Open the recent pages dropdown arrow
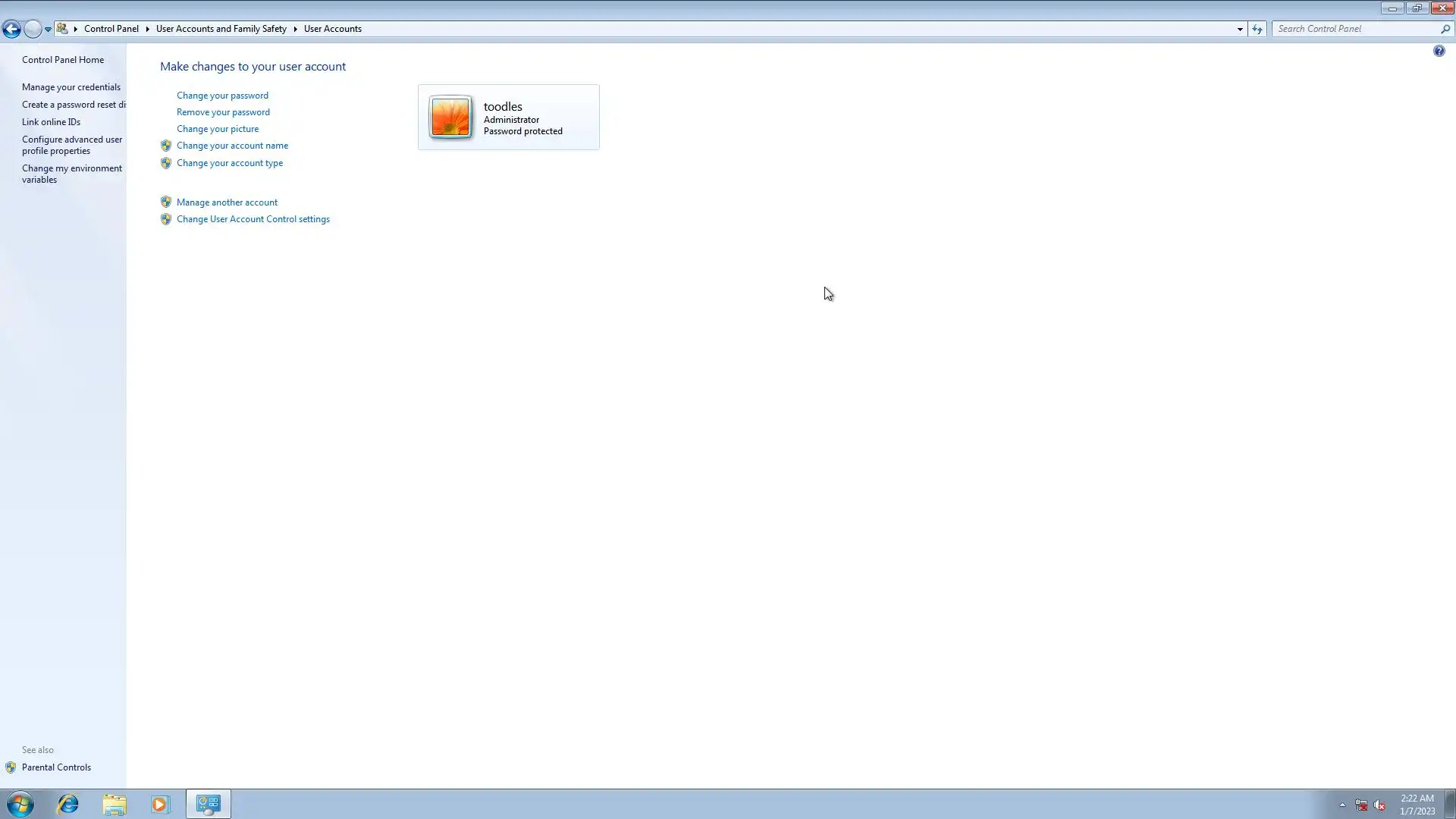 coord(48,29)
